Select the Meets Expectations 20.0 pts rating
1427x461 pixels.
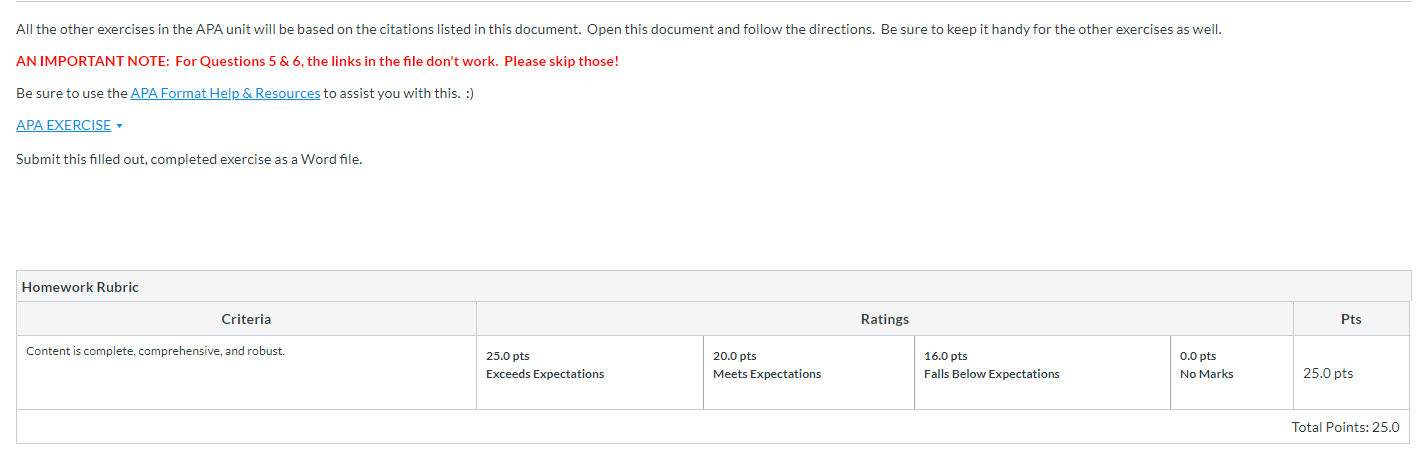766,365
